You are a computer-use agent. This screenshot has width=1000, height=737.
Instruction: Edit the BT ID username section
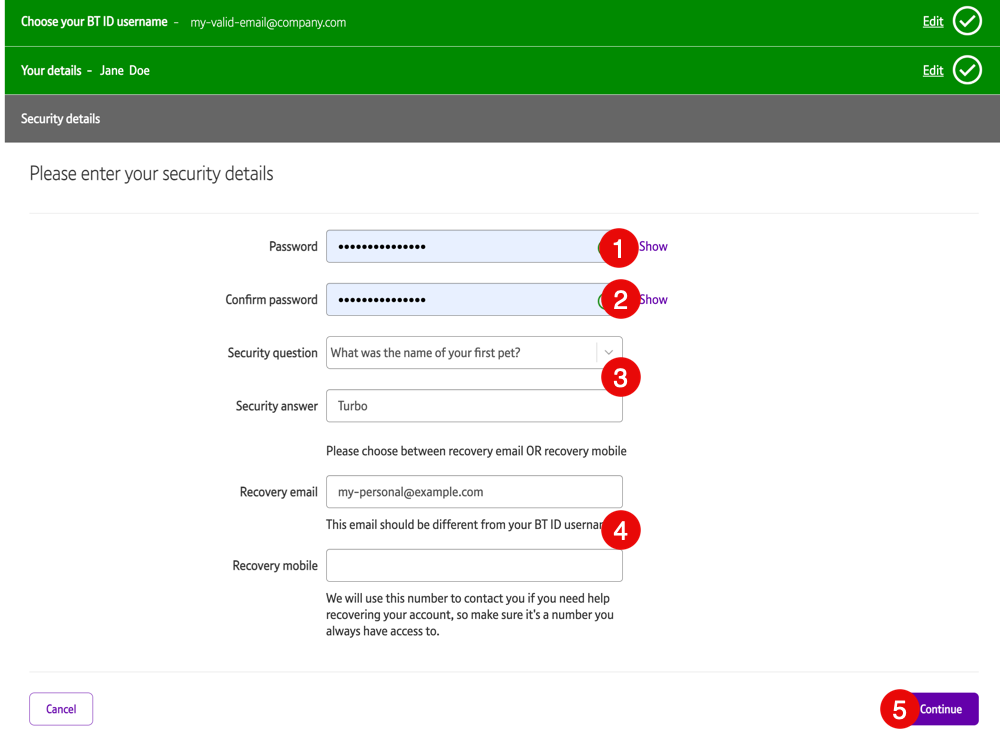click(932, 22)
